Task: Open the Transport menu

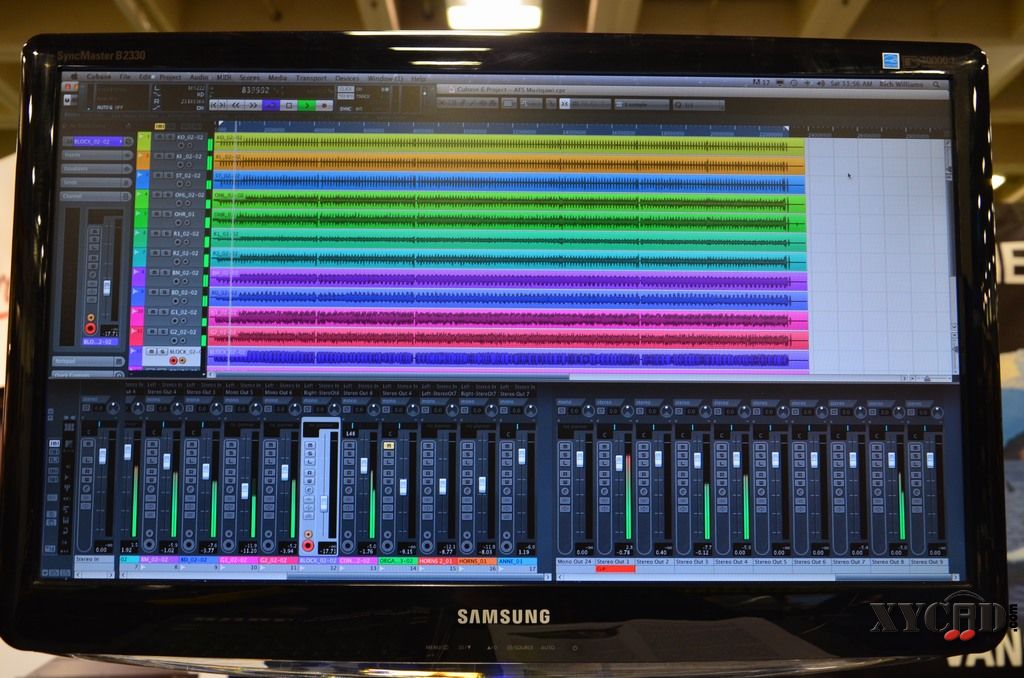Action: [311, 78]
